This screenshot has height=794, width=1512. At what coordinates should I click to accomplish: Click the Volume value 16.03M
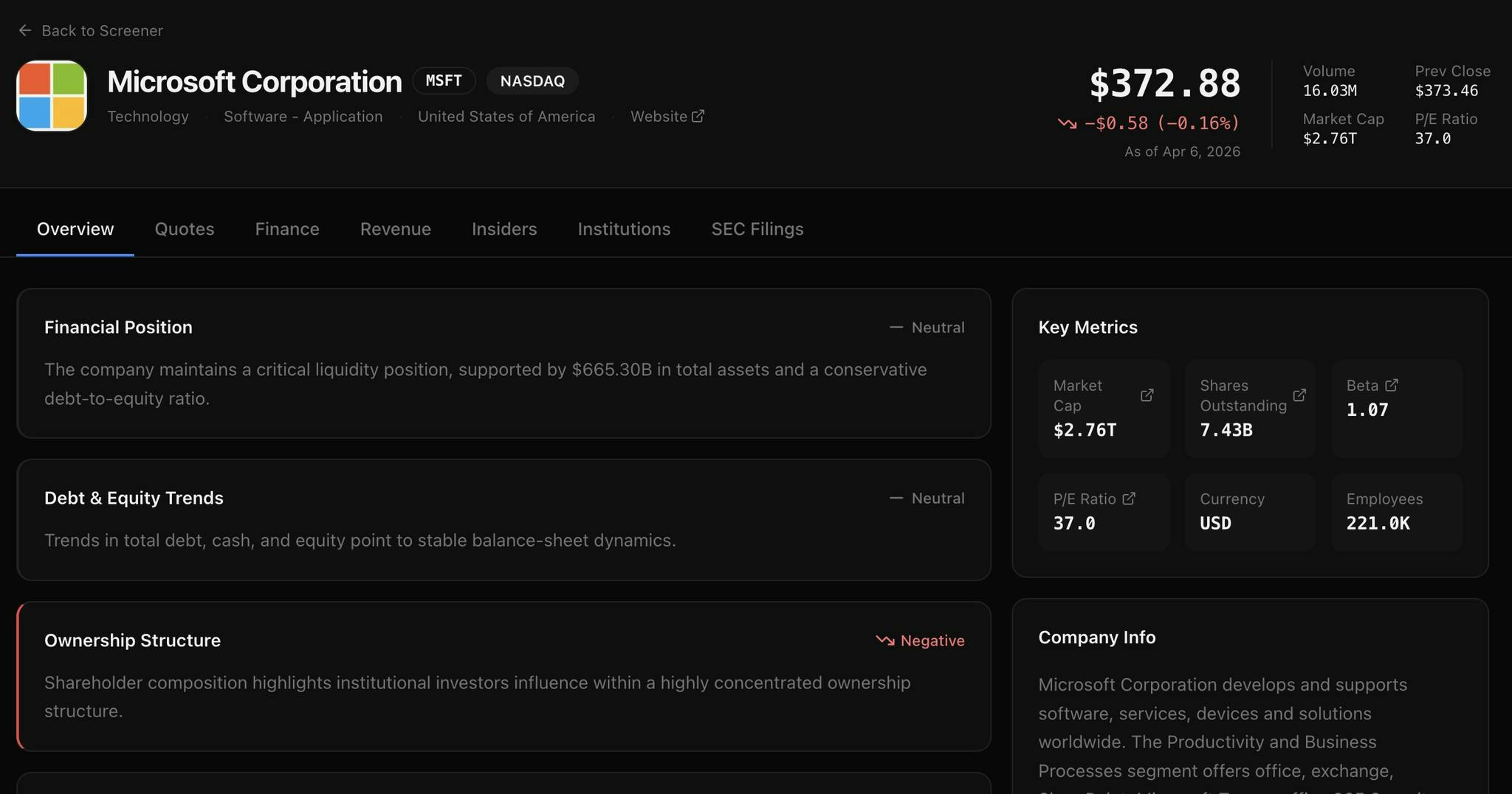(x=1330, y=90)
